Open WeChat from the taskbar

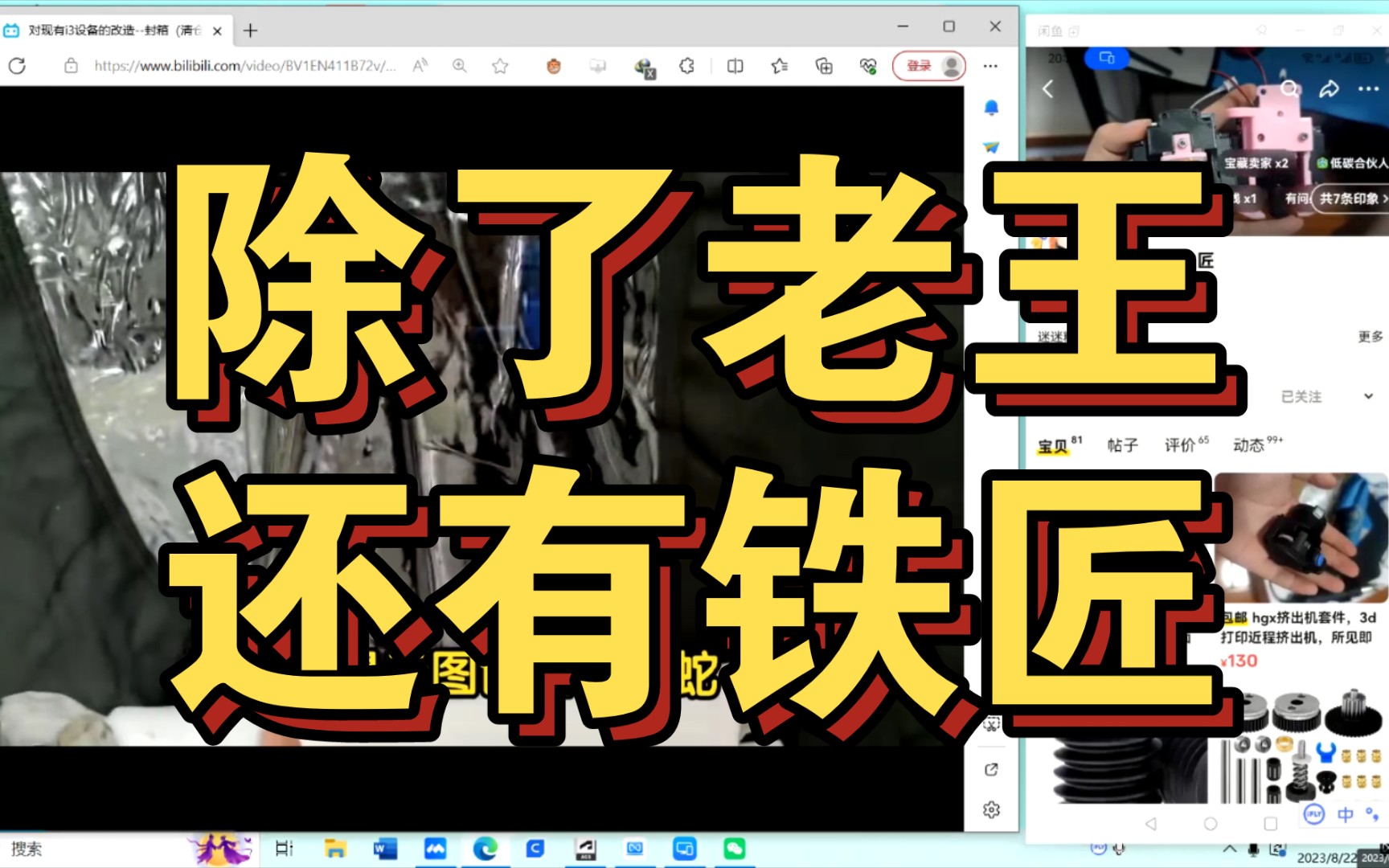tap(734, 849)
